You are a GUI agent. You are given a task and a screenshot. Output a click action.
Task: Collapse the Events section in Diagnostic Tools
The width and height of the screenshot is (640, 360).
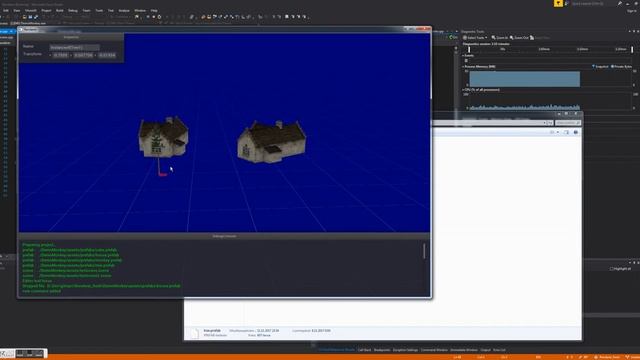[463, 56]
